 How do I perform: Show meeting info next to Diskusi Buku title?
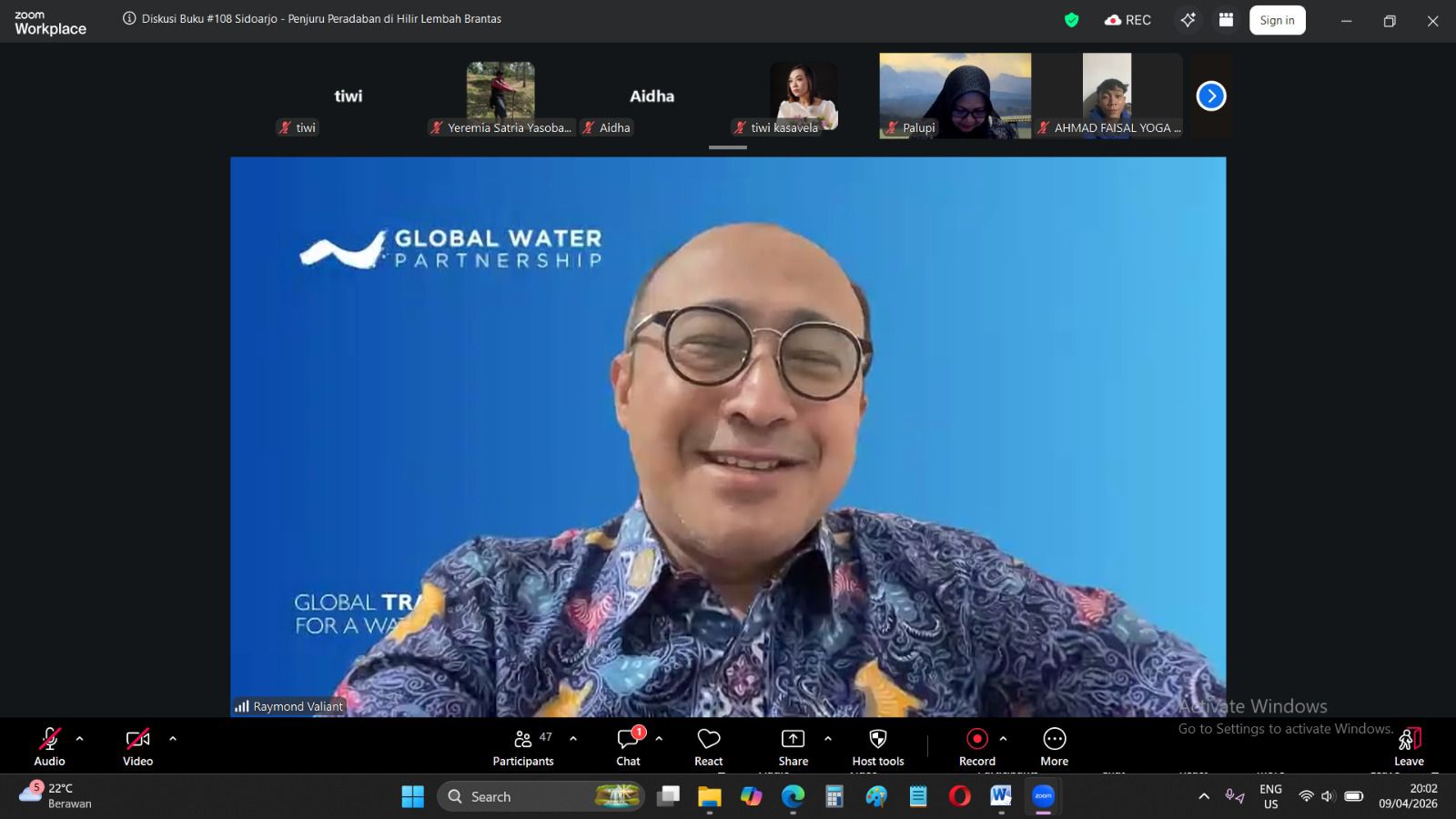(129, 19)
